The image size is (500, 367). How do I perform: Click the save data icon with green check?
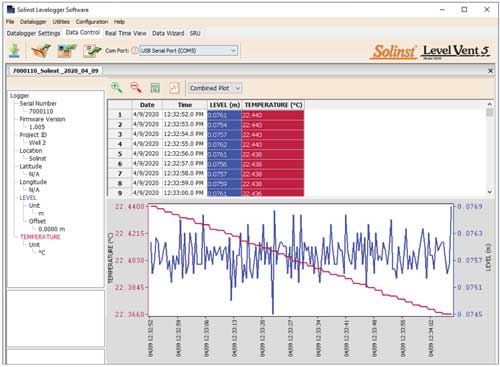(x=67, y=51)
